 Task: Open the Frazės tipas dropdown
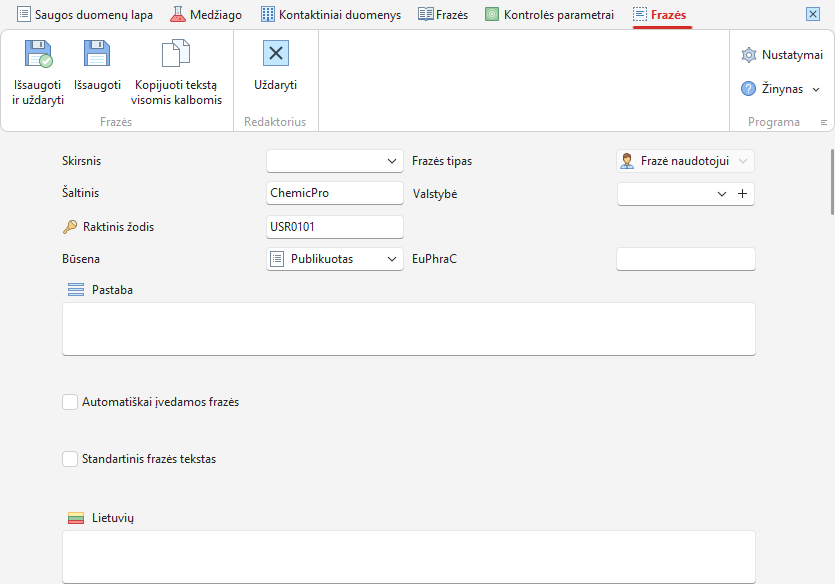(x=685, y=161)
